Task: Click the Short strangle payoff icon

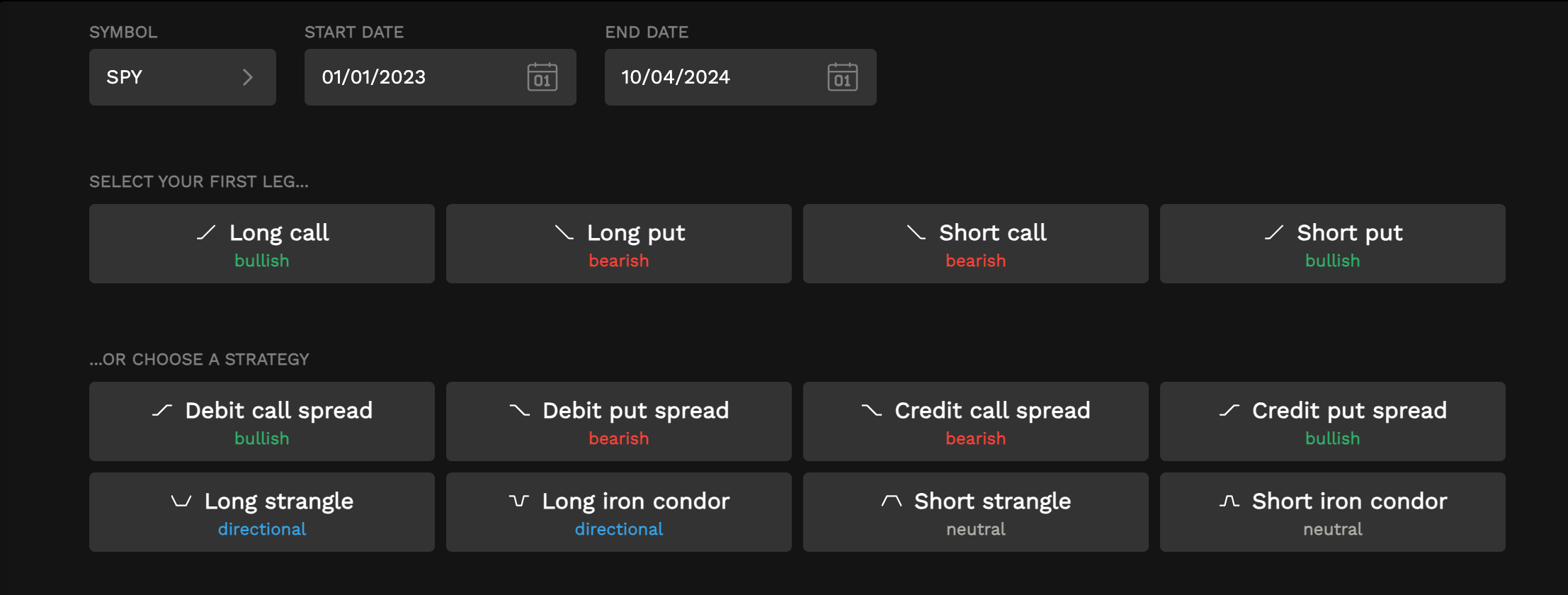Action: coord(891,501)
